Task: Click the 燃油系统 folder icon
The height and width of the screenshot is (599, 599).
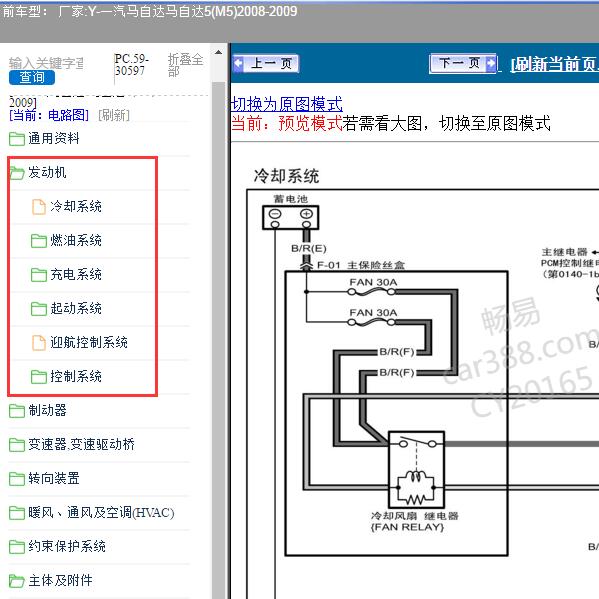Action: [39, 241]
